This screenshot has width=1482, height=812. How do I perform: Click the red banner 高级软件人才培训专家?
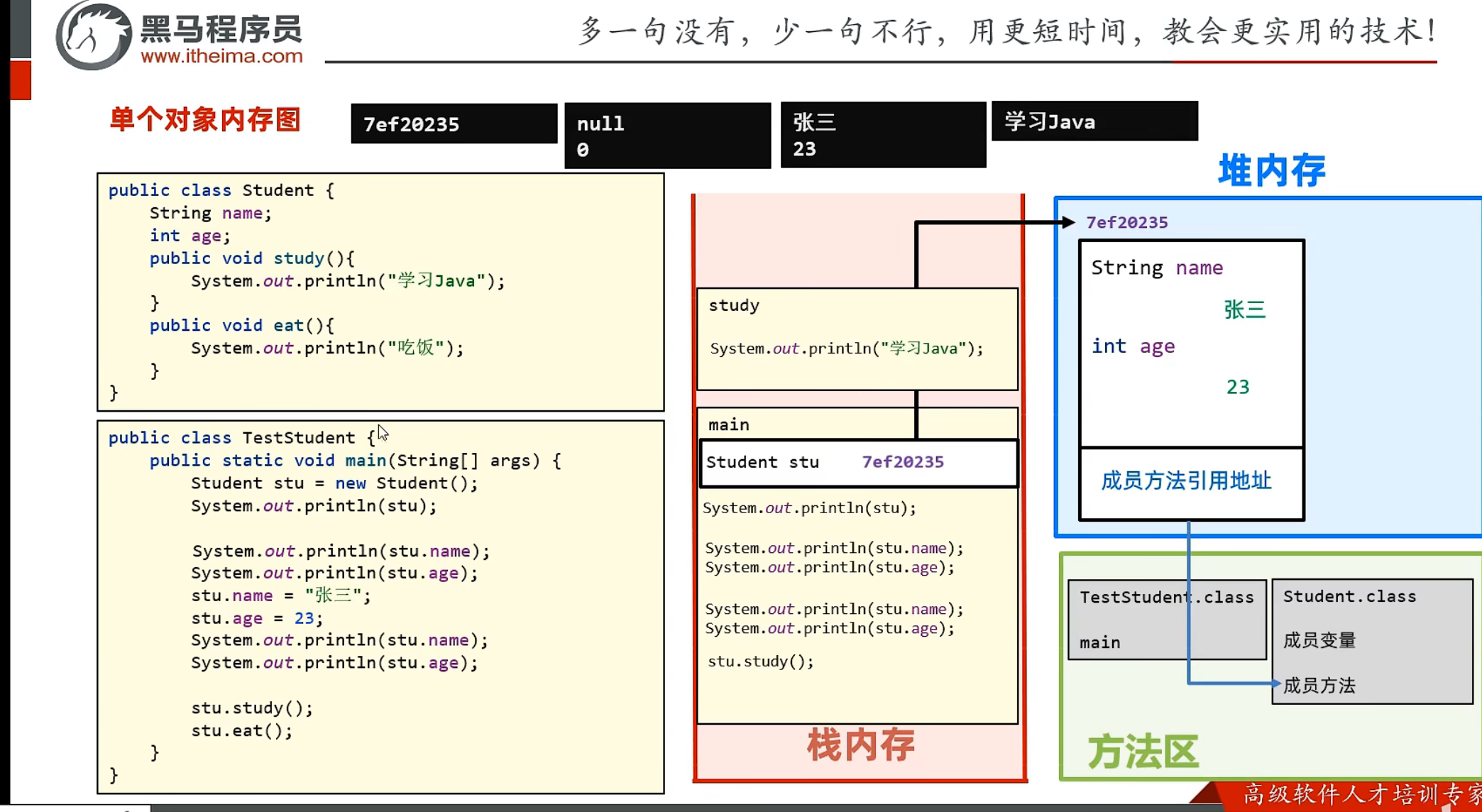pos(1359,794)
